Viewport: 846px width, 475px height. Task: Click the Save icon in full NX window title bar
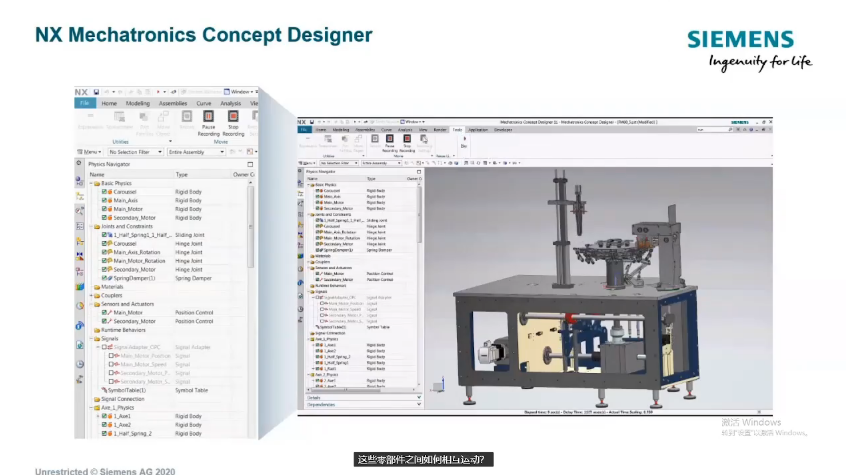[311, 122]
